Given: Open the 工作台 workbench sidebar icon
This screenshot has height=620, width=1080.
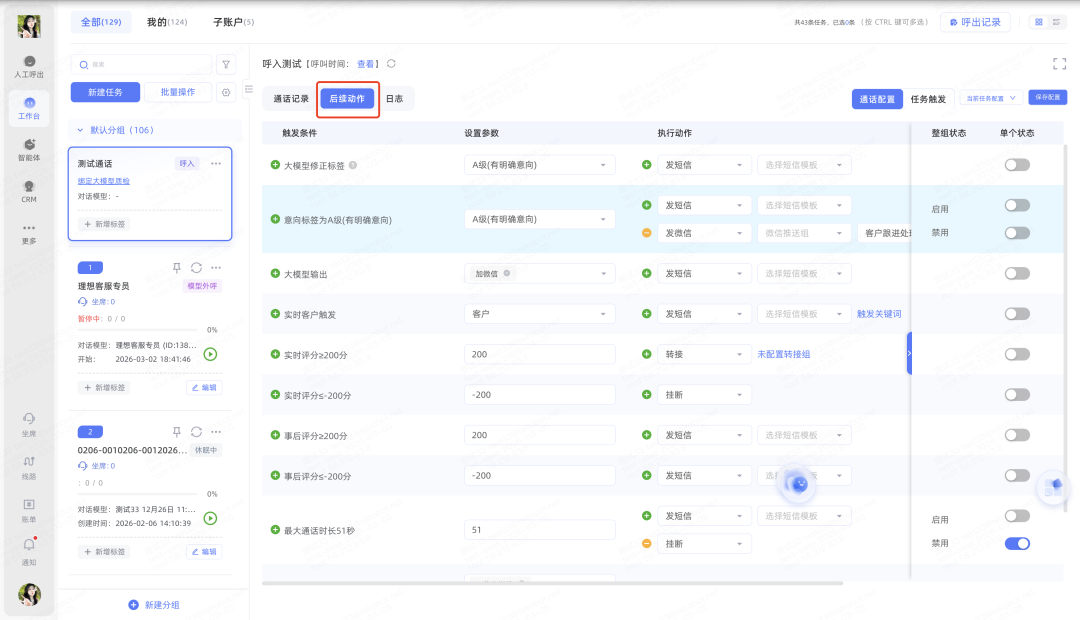Looking at the screenshot, I should click(x=29, y=108).
